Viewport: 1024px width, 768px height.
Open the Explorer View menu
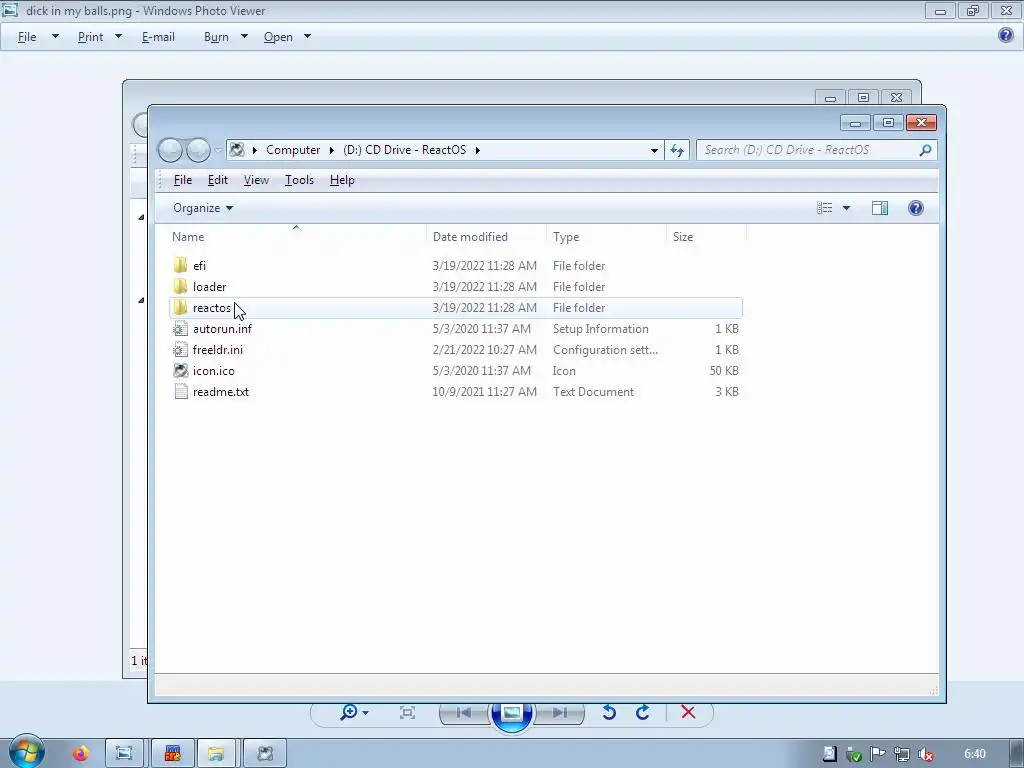click(x=256, y=180)
